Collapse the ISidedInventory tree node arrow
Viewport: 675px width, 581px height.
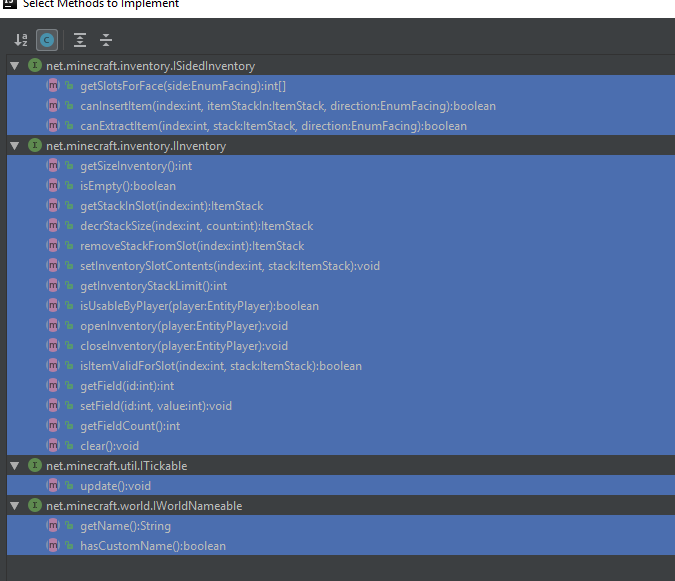coord(14,66)
